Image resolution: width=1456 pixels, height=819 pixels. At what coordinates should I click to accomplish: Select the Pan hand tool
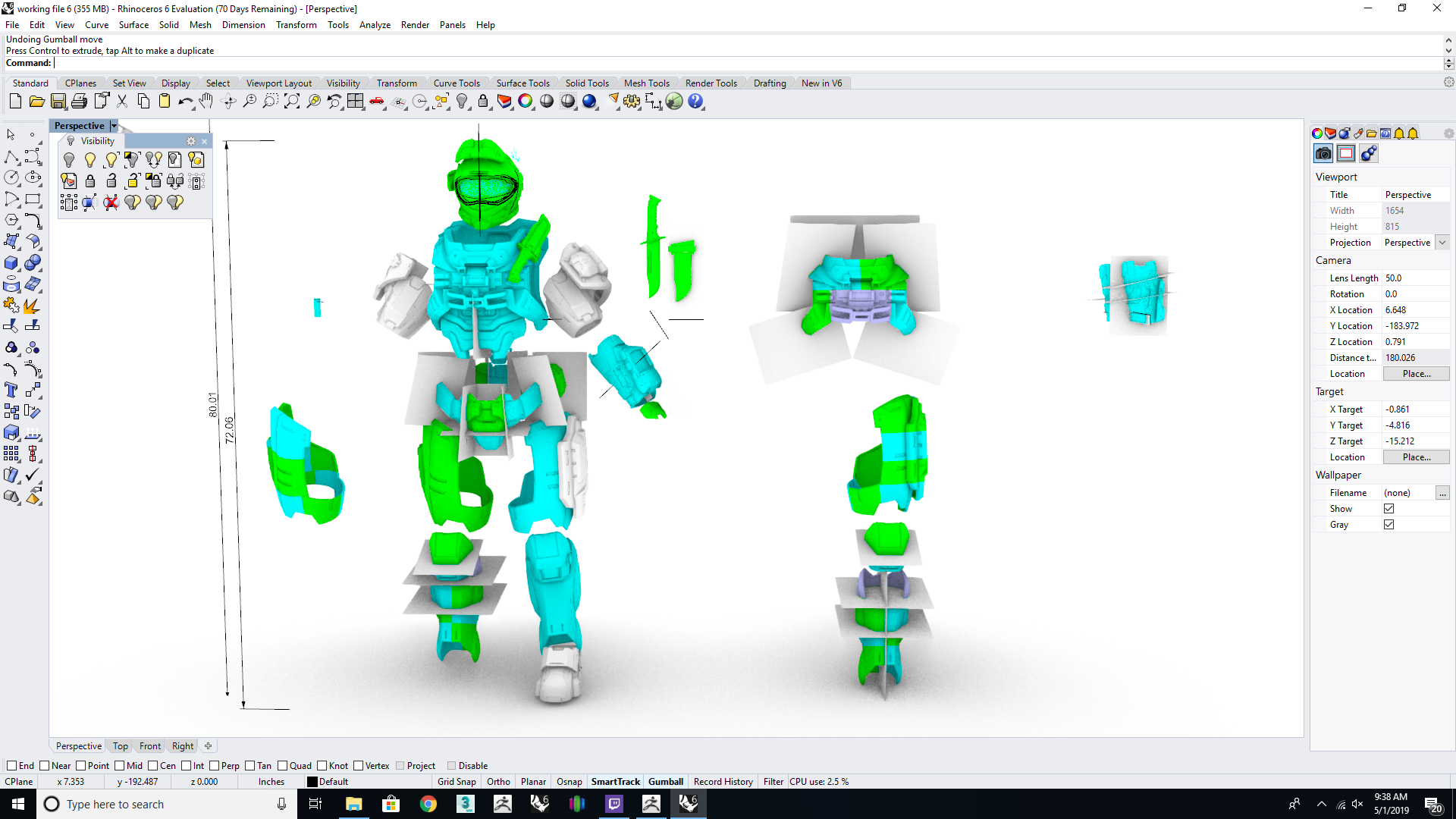(x=206, y=102)
